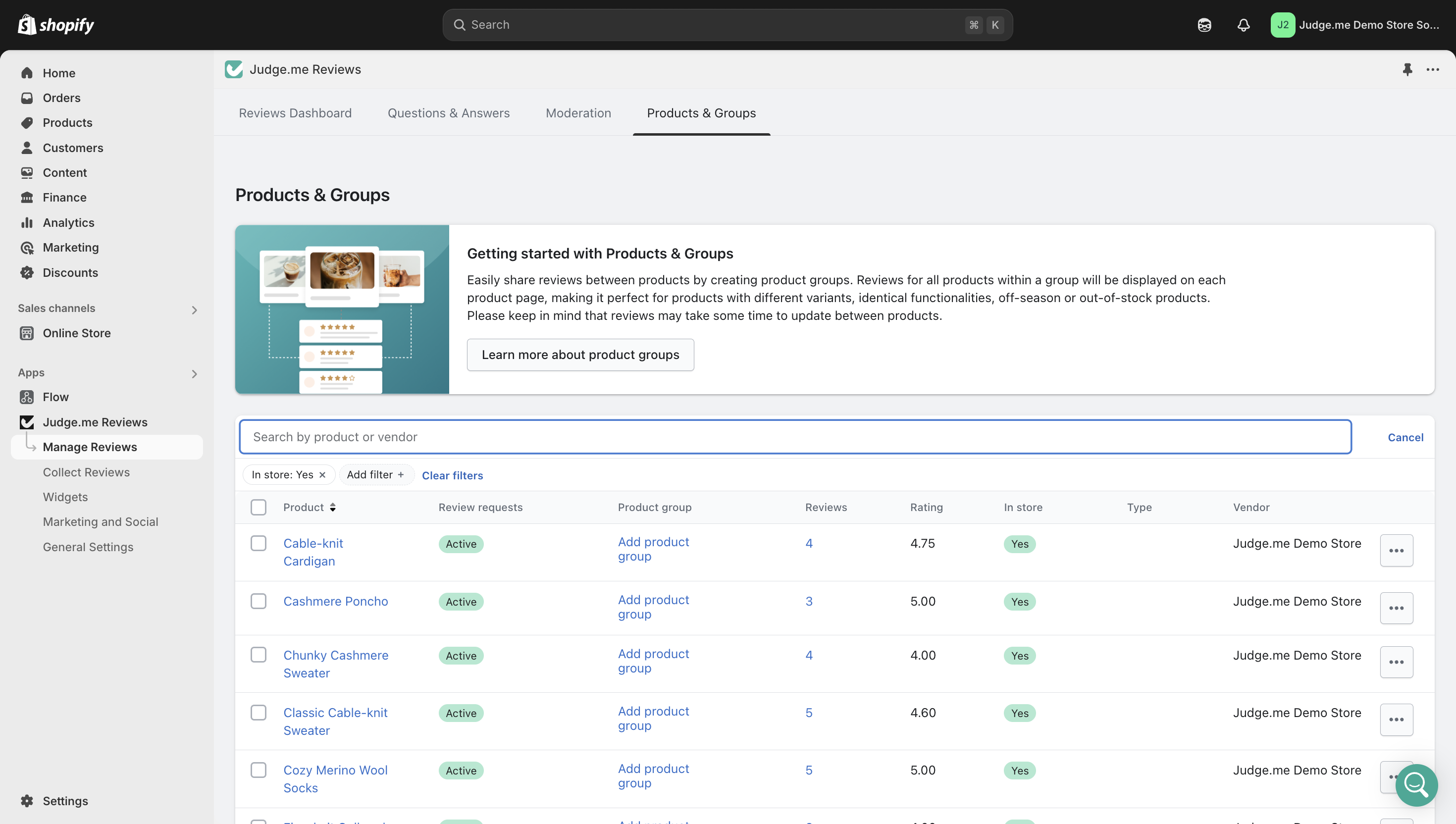Open the notifications bell
The image size is (1456, 824).
[1243, 25]
